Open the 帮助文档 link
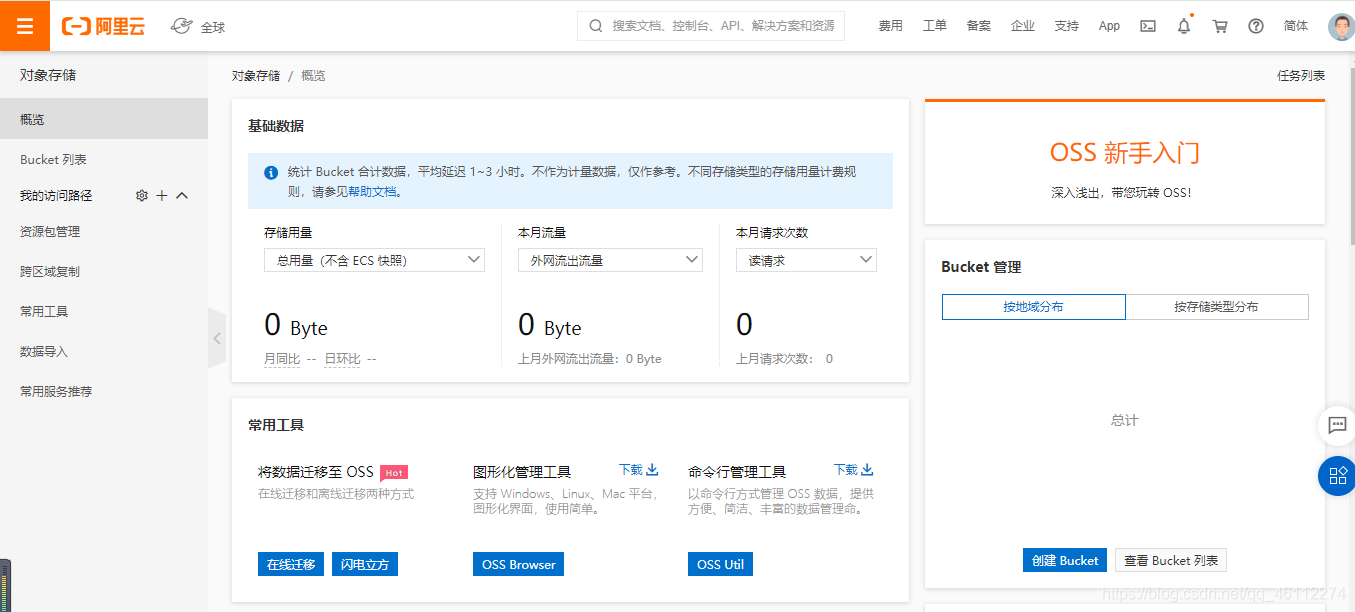This screenshot has height=612, width=1355. point(373,191)
